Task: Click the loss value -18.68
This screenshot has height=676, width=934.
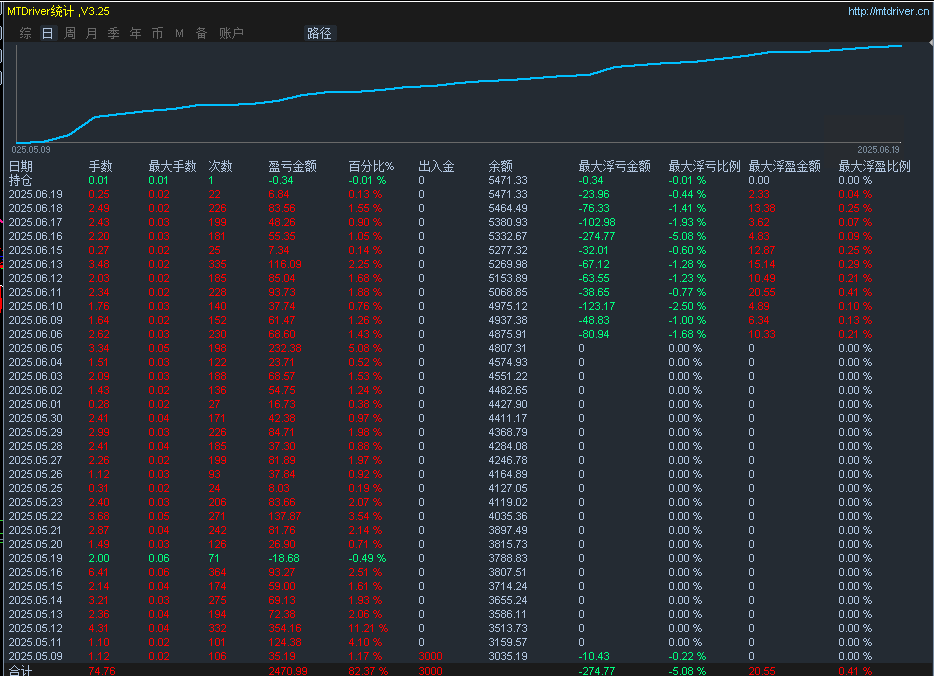Action: coord(284,559)
